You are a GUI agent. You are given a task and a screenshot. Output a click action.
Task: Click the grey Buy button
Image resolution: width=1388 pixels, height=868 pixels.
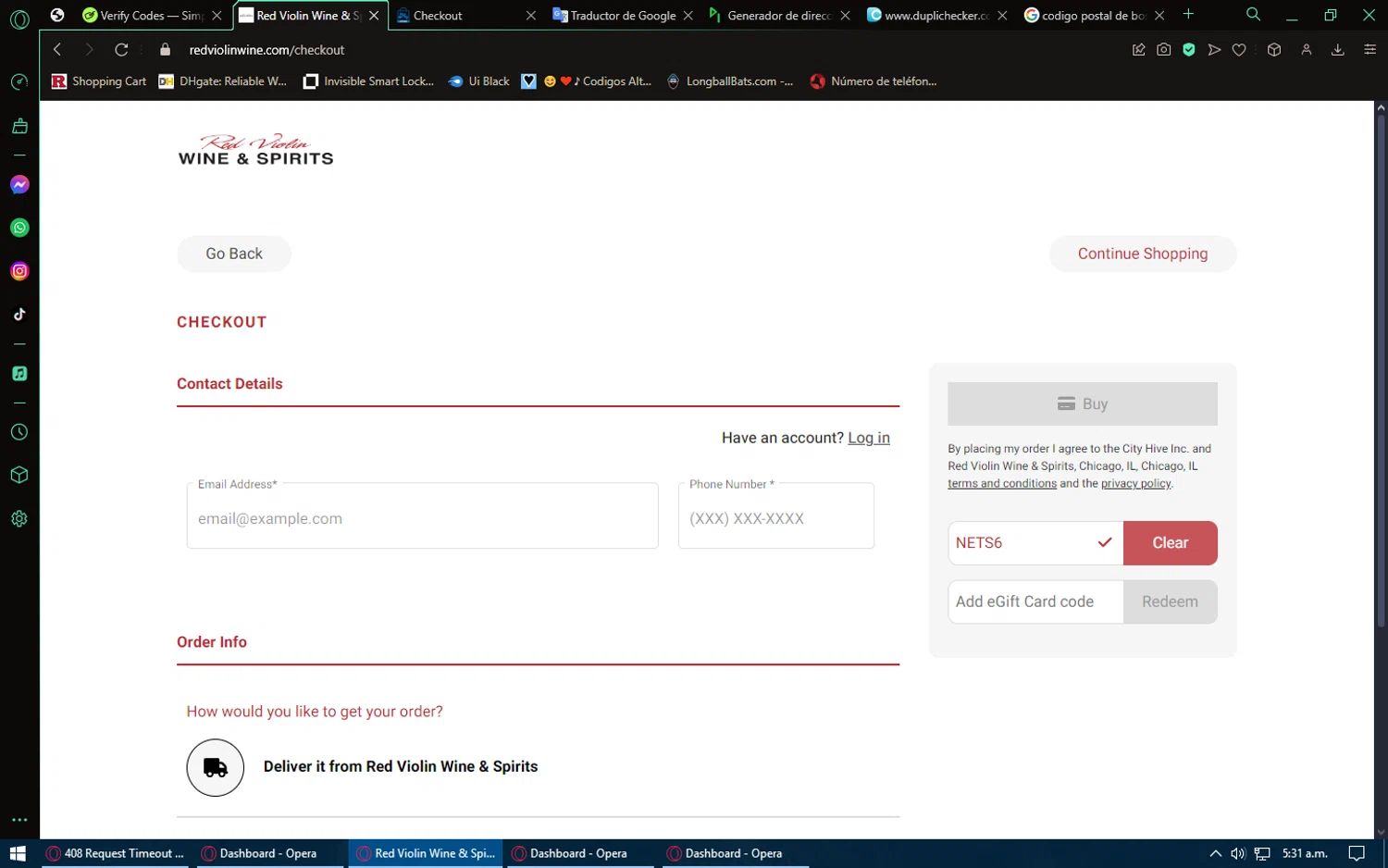[x=1083, y=403]
